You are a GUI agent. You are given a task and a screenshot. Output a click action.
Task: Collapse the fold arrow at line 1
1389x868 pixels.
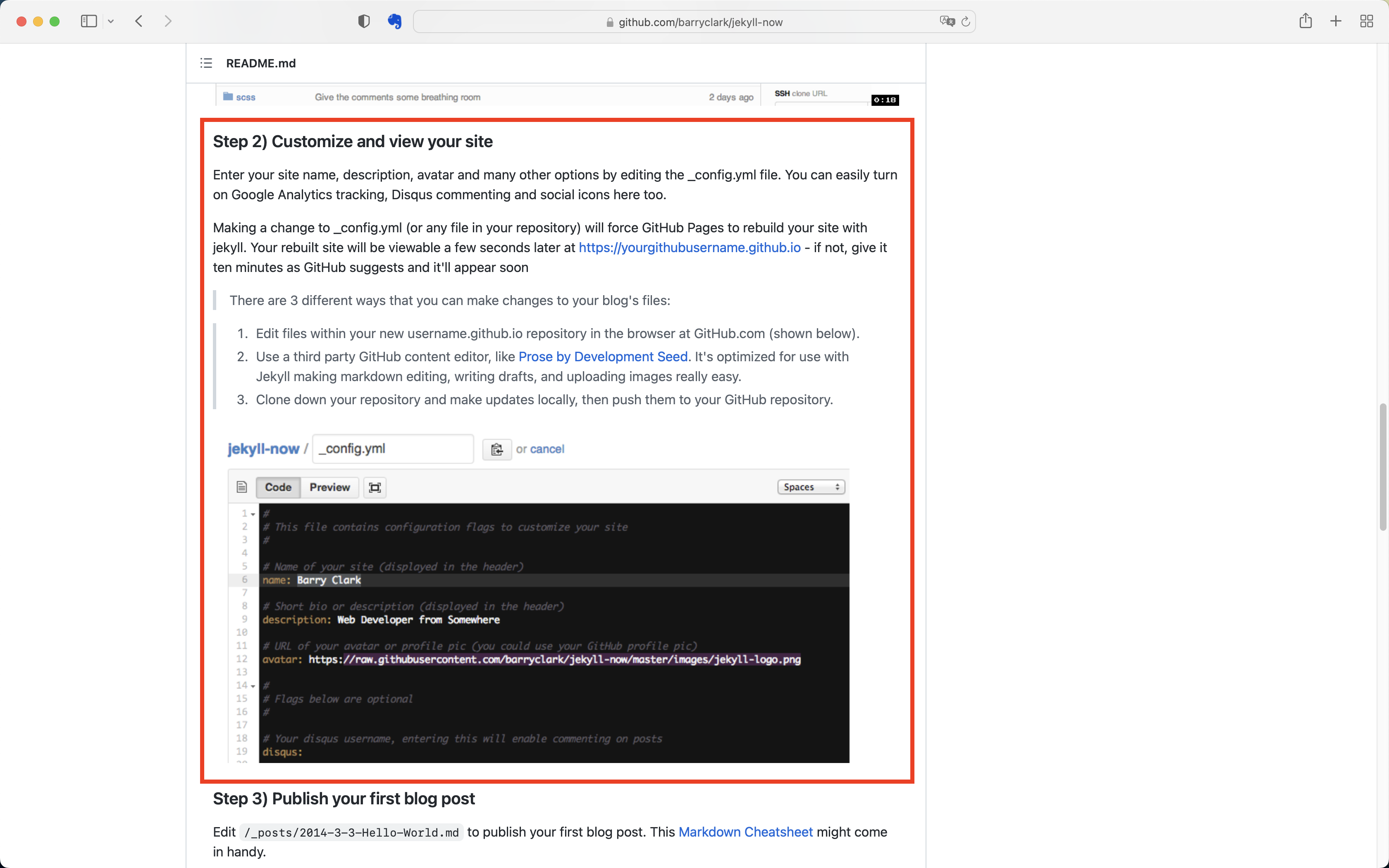[253, 514]
